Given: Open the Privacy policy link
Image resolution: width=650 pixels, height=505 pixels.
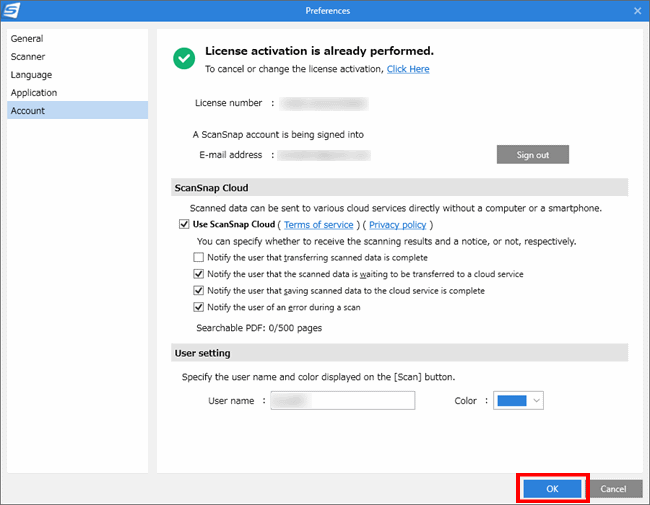Looking at the screenshot, I should click(398, 225).
